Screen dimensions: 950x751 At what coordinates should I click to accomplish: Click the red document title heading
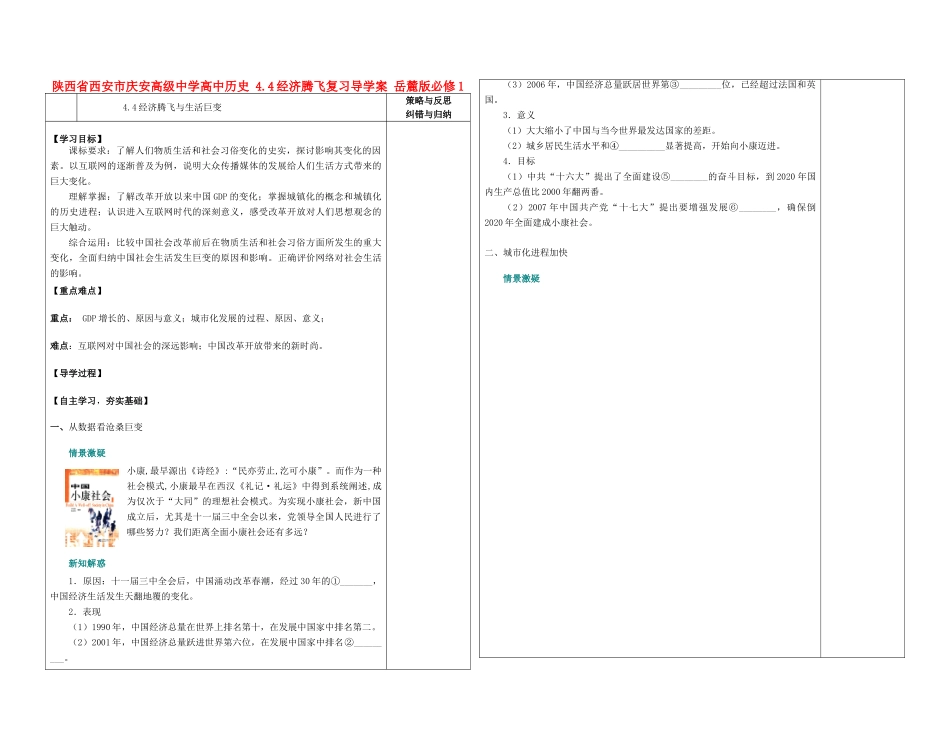257,86
